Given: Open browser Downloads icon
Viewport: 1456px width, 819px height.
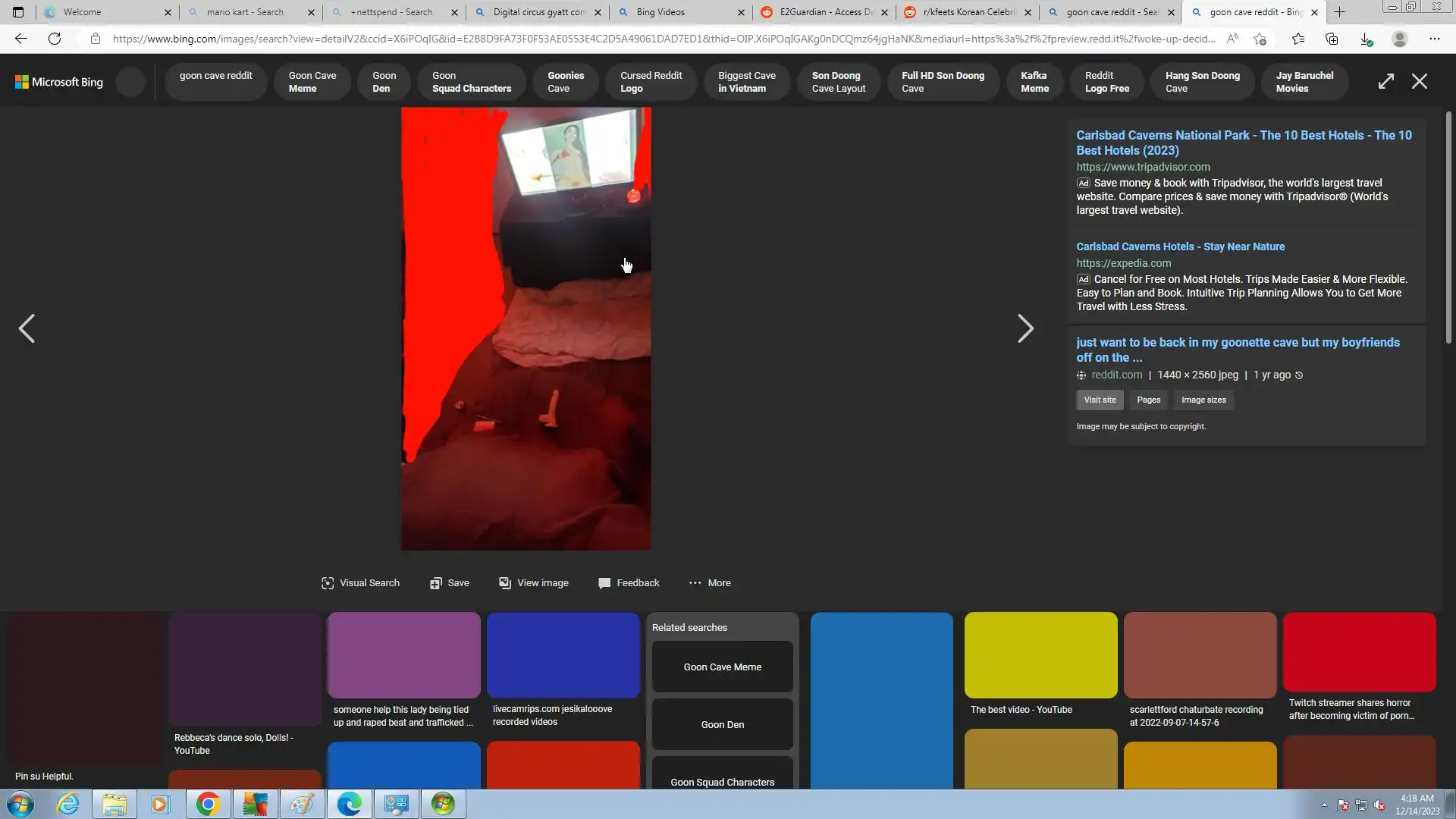Looking at the screenshot, I should pos(1366,39).
